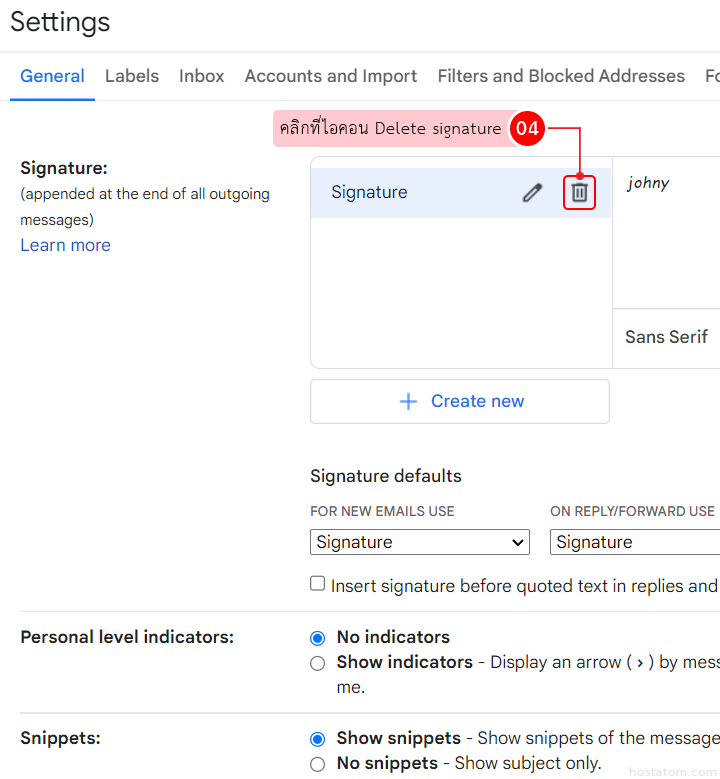
Task: Click the pencil icon to edit signature name
Action: coord(532,193)
